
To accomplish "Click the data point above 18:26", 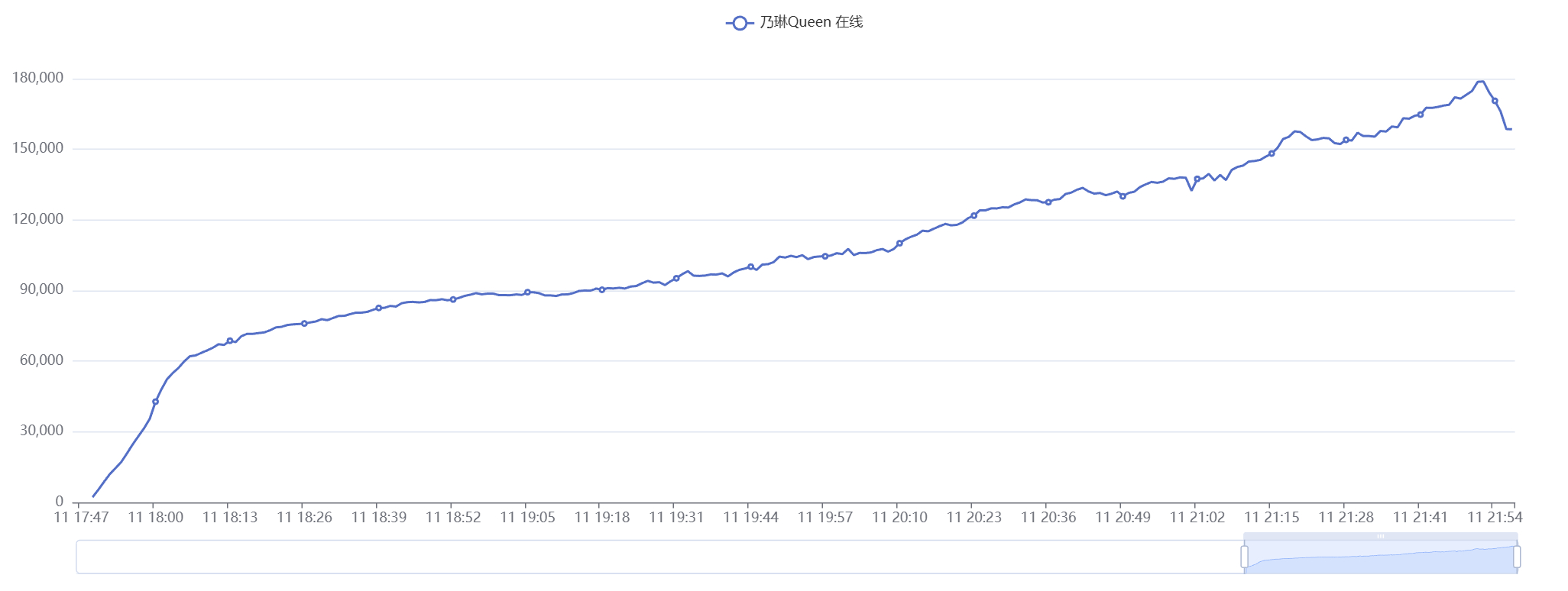I will tap(304, 324).
